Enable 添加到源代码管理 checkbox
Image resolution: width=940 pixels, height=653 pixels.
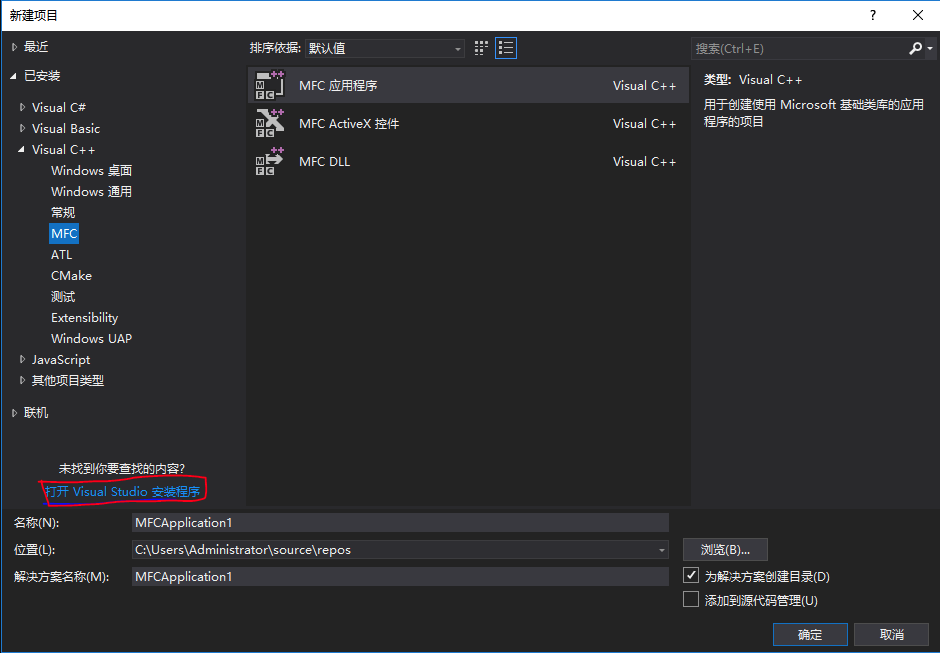691,600
